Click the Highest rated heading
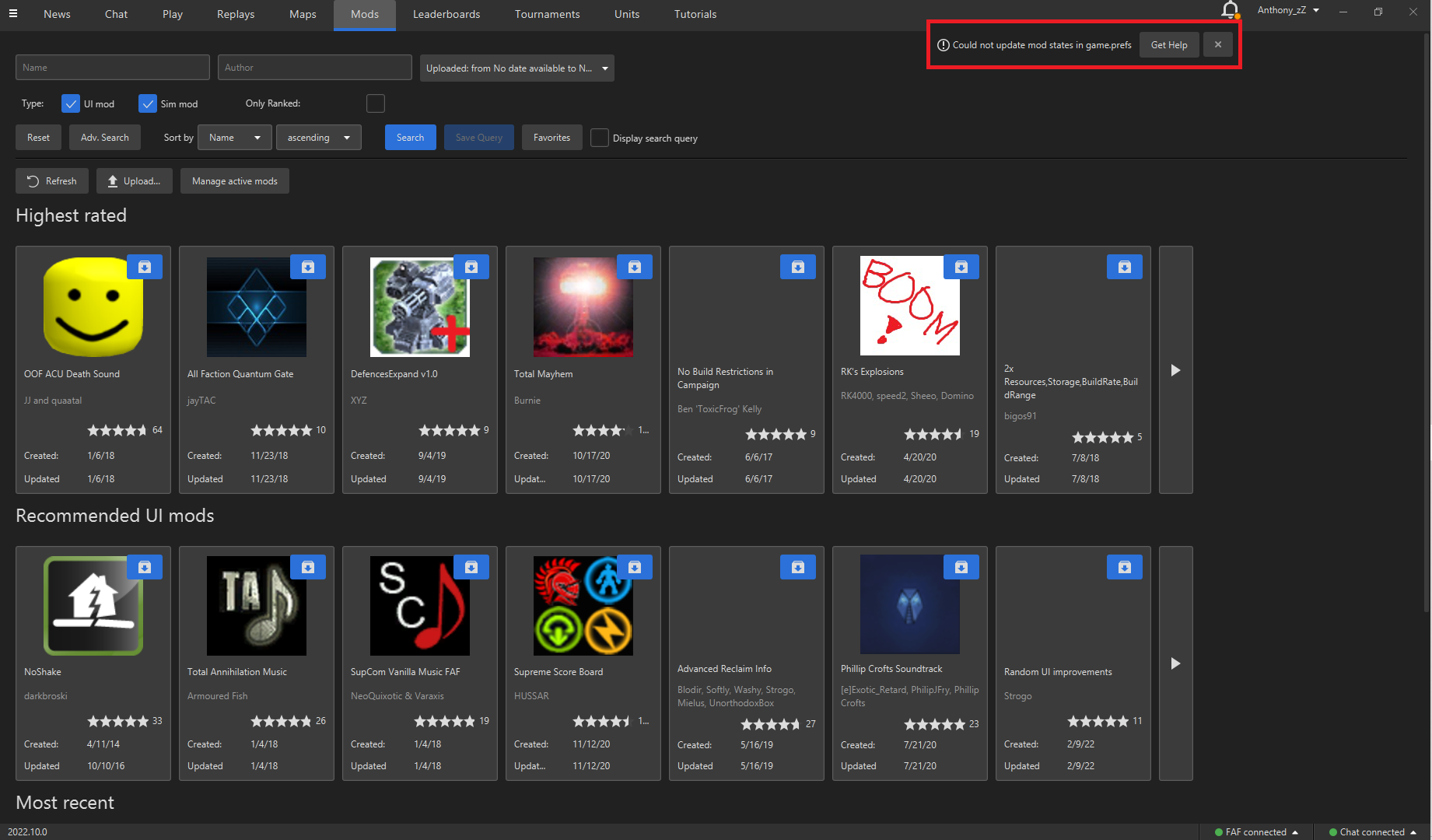1432x840 pixels. [x=71, y=215]
